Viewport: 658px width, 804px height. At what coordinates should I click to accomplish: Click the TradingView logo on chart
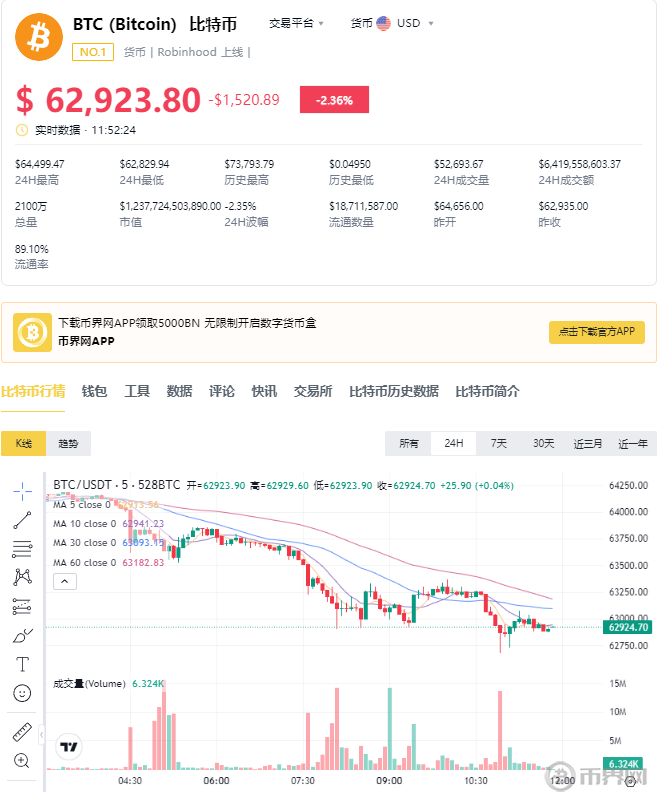[x=69, y=746]
